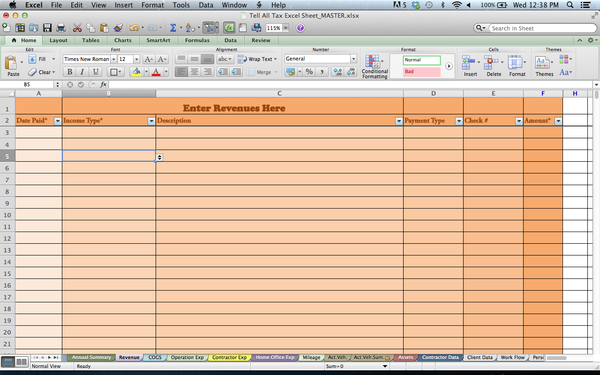
Task: Click the Decrease Decimal icon
Action: pos(351,72)
